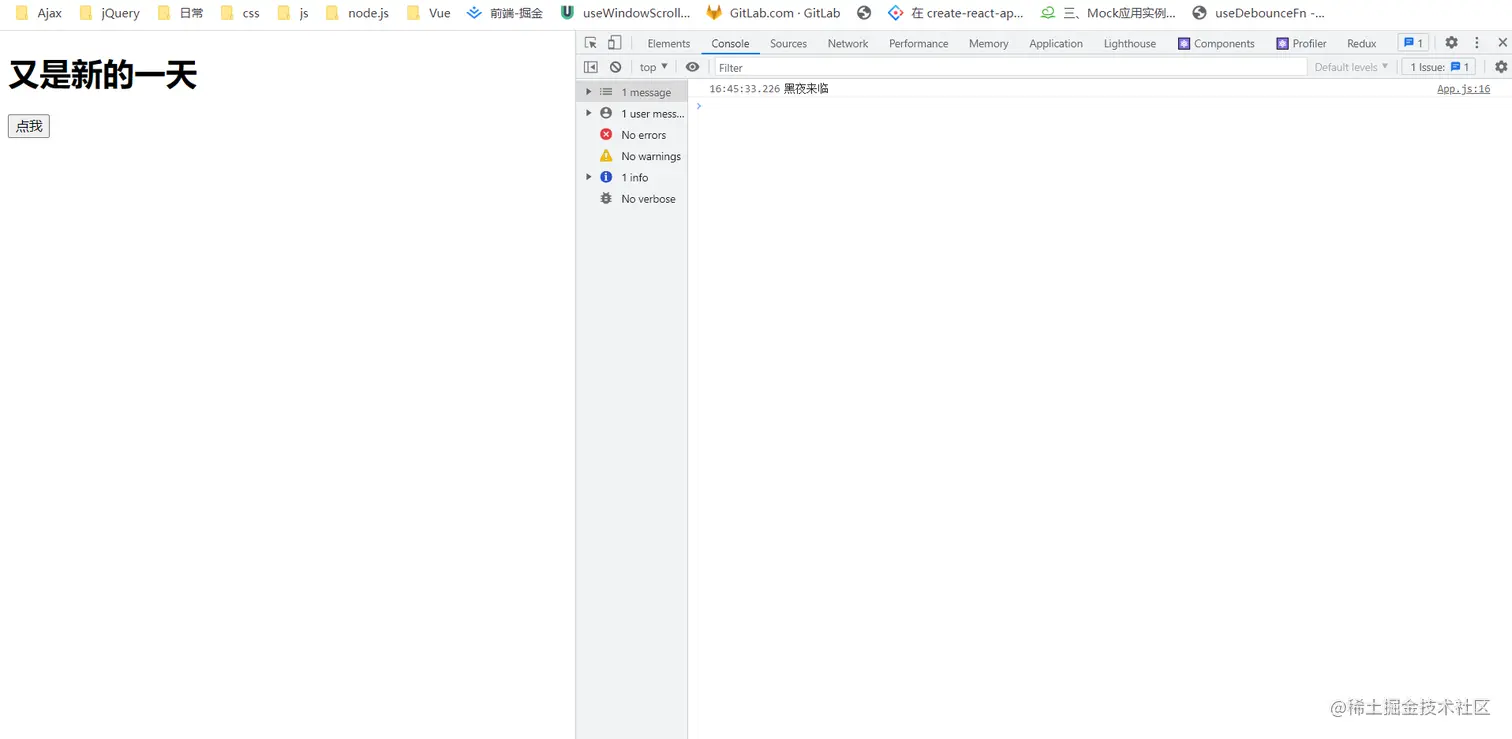This screenshot has width=1512, height=739.
Task: Open the Default levels dropdown
Action: (x=1351, y=67)
